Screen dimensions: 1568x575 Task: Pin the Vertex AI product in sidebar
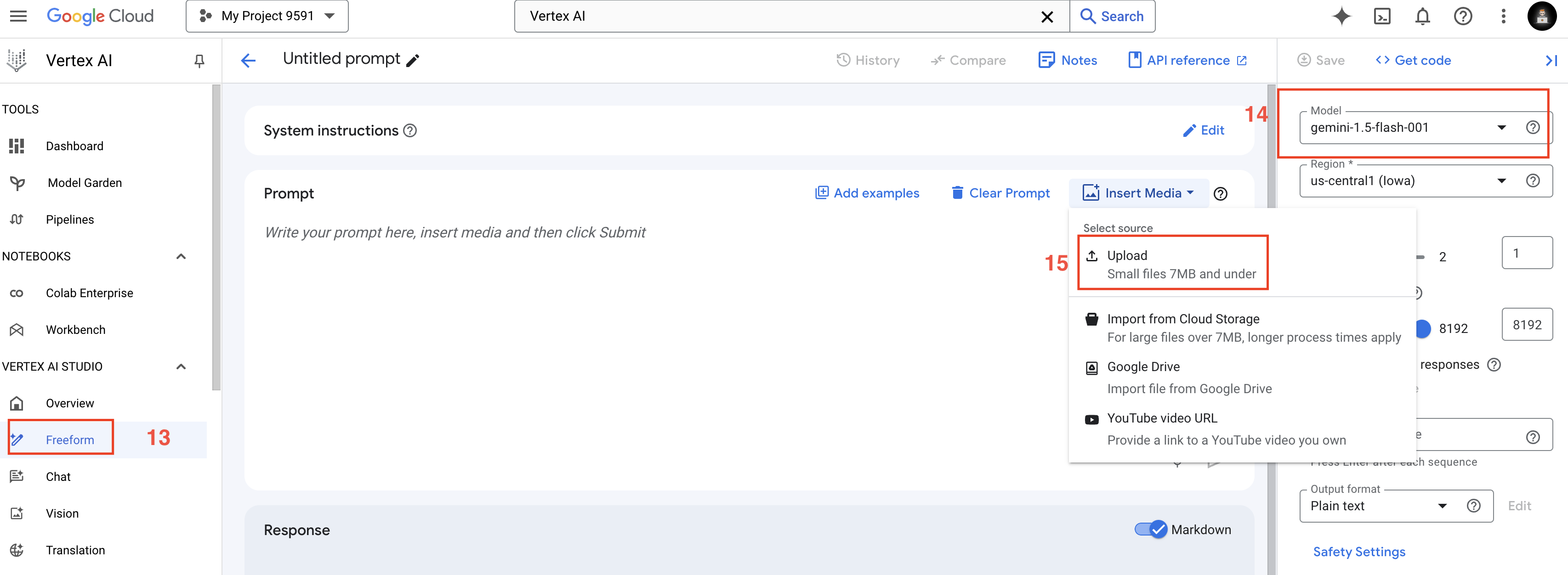point(199,61)
